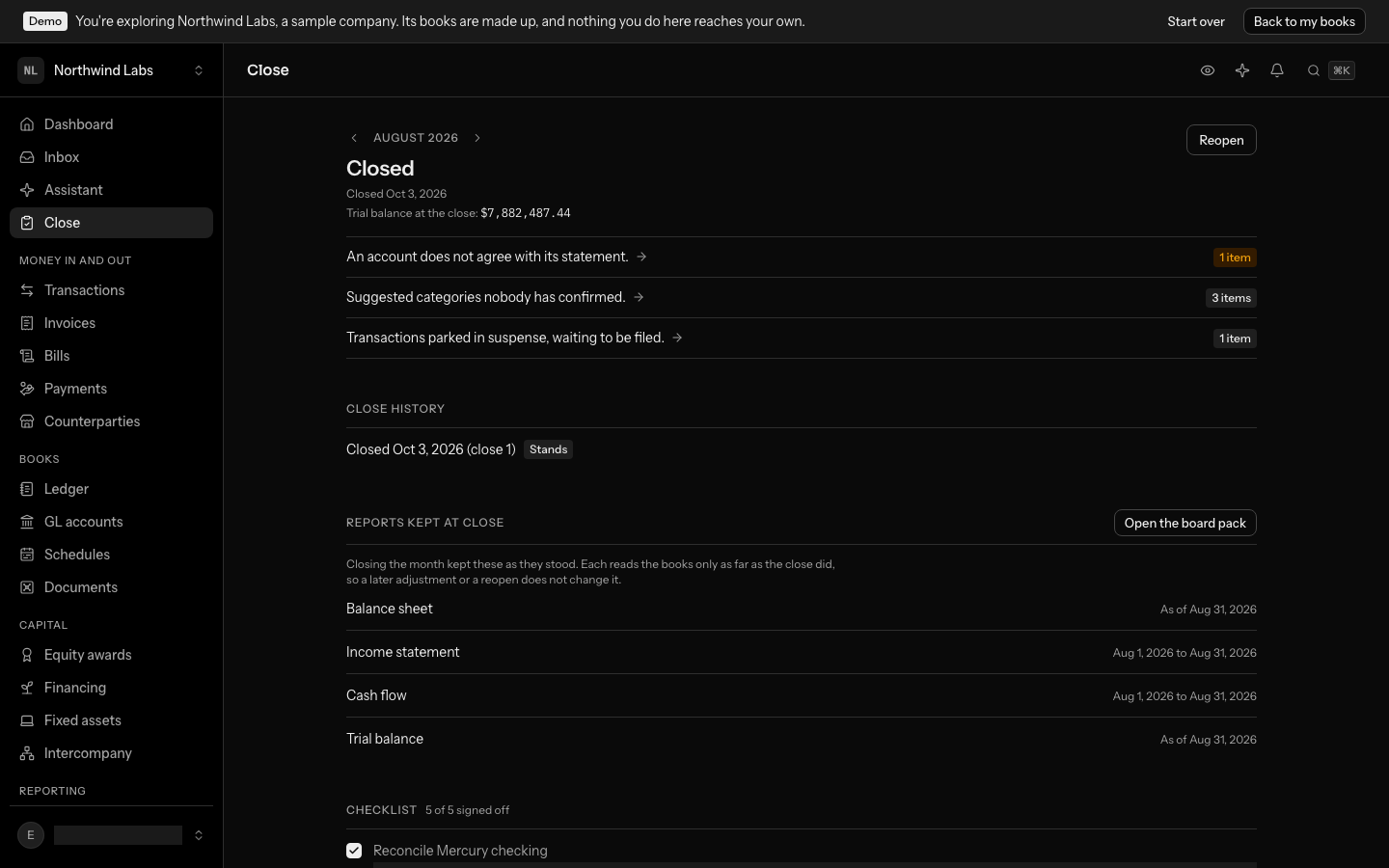Click the Documents file icon

point(27,587)
